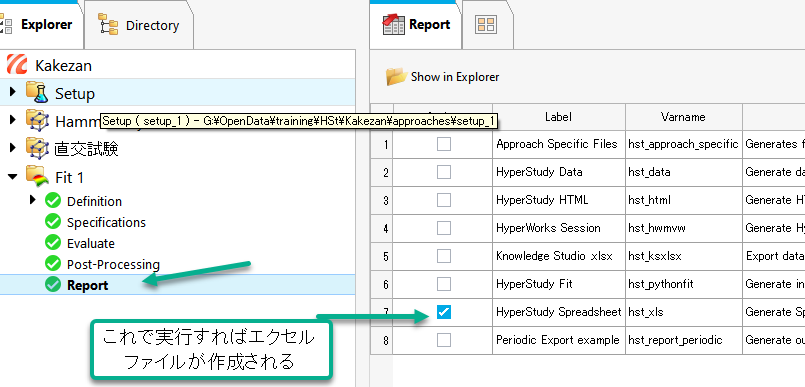Screen dimensions: 805x387
Task: Select the 直交試験 tree item
Action: [x=86, y=149]
